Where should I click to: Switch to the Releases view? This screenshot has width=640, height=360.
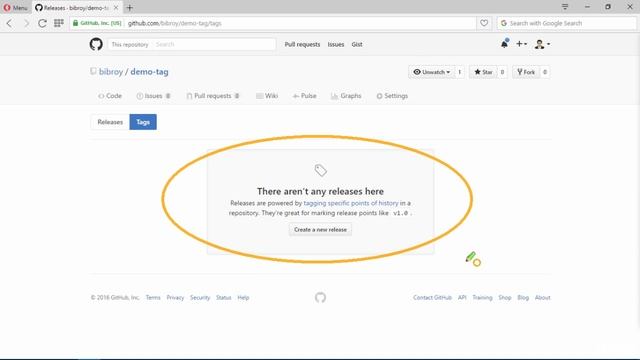[110, 122]
